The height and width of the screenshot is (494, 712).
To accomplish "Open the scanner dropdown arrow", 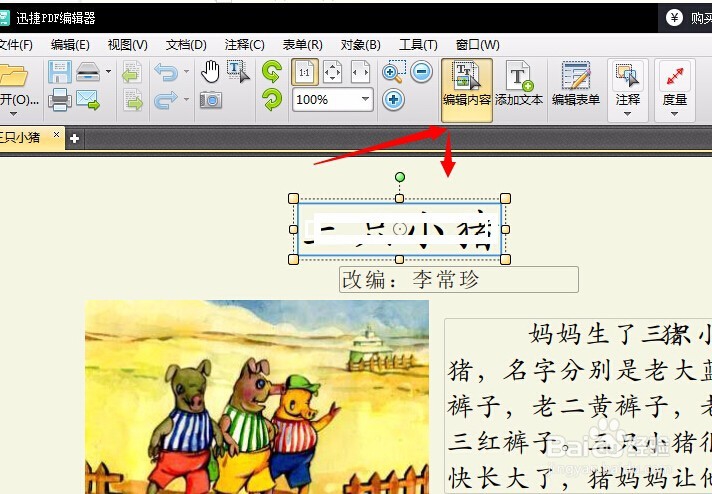I will pos(108,71).
